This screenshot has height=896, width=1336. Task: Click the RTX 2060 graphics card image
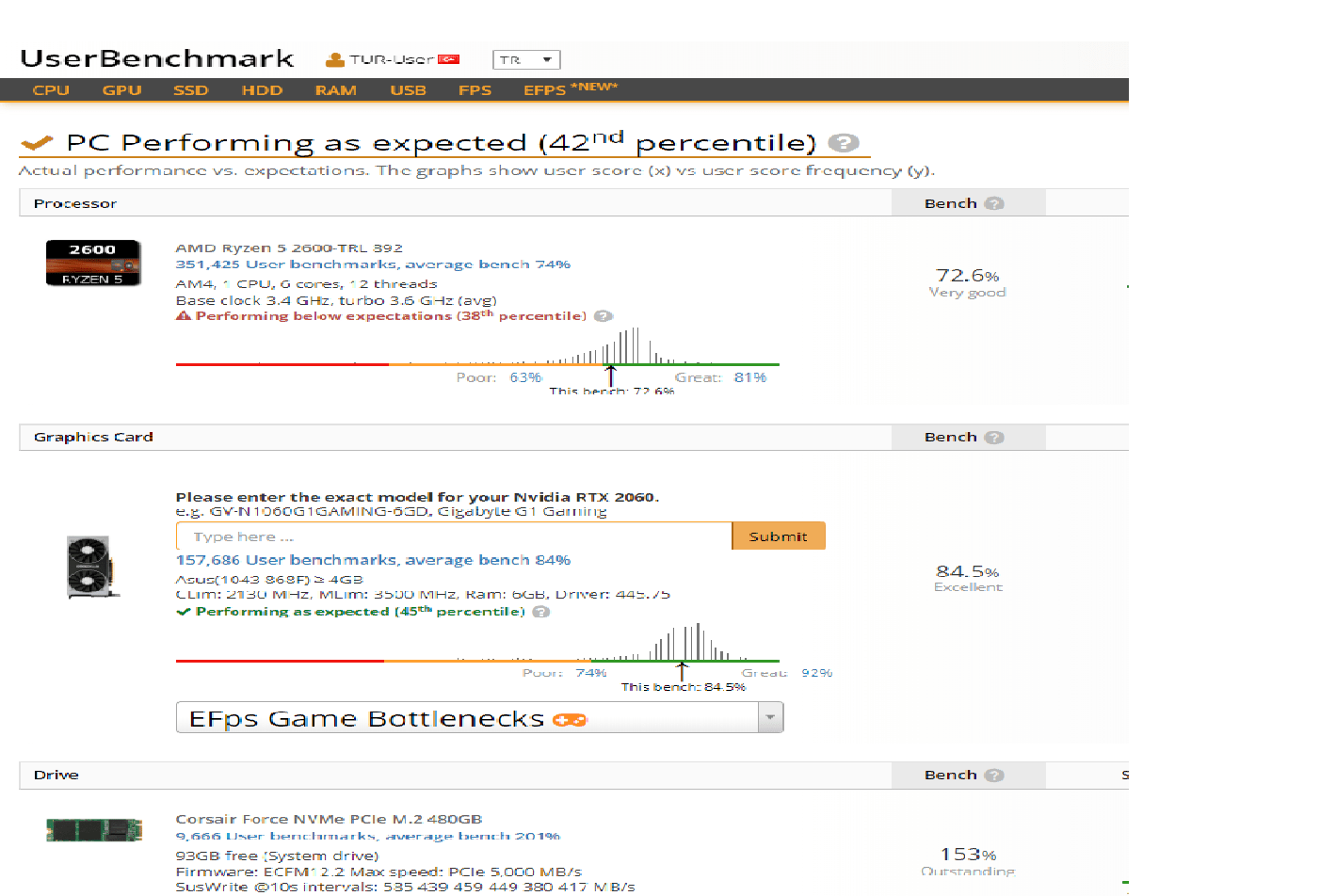point(92,567)
